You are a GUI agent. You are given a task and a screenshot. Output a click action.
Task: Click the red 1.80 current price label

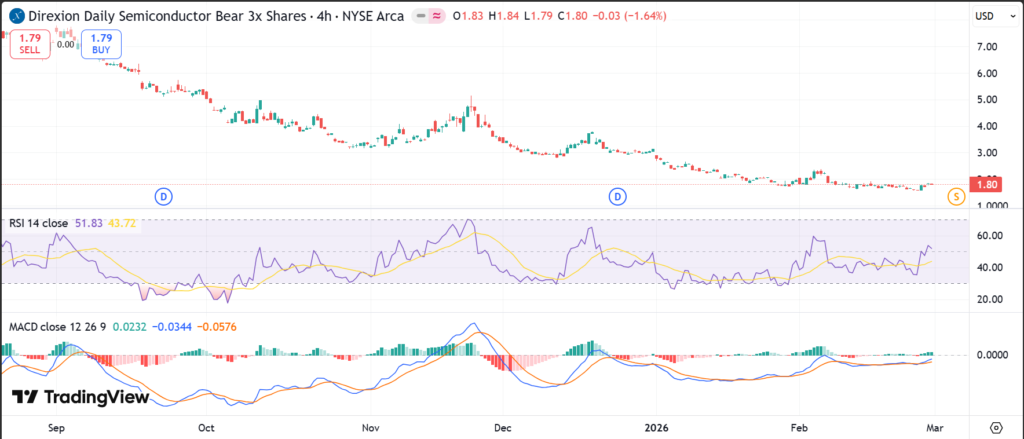[985, 184]
